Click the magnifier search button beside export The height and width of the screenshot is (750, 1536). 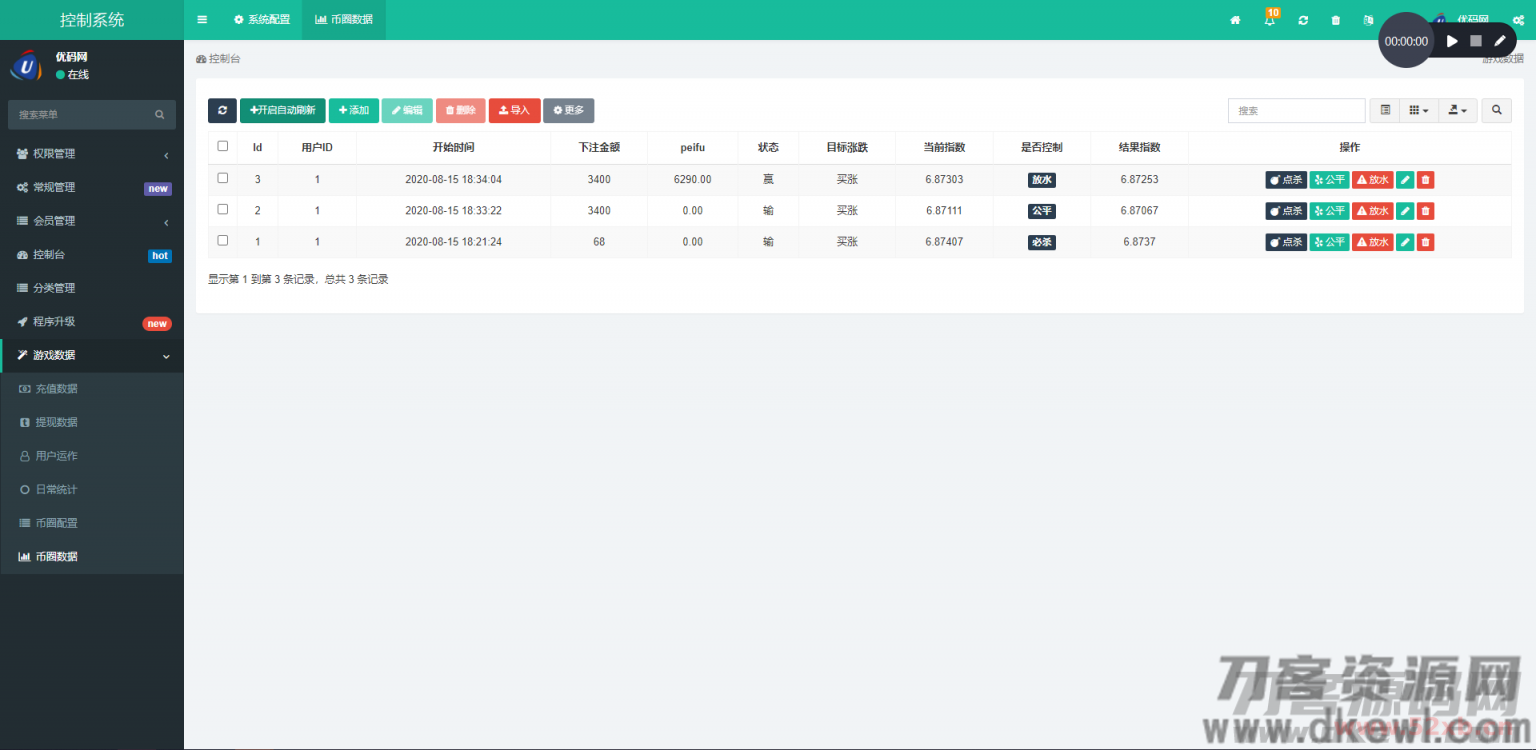pos(1496,110)
